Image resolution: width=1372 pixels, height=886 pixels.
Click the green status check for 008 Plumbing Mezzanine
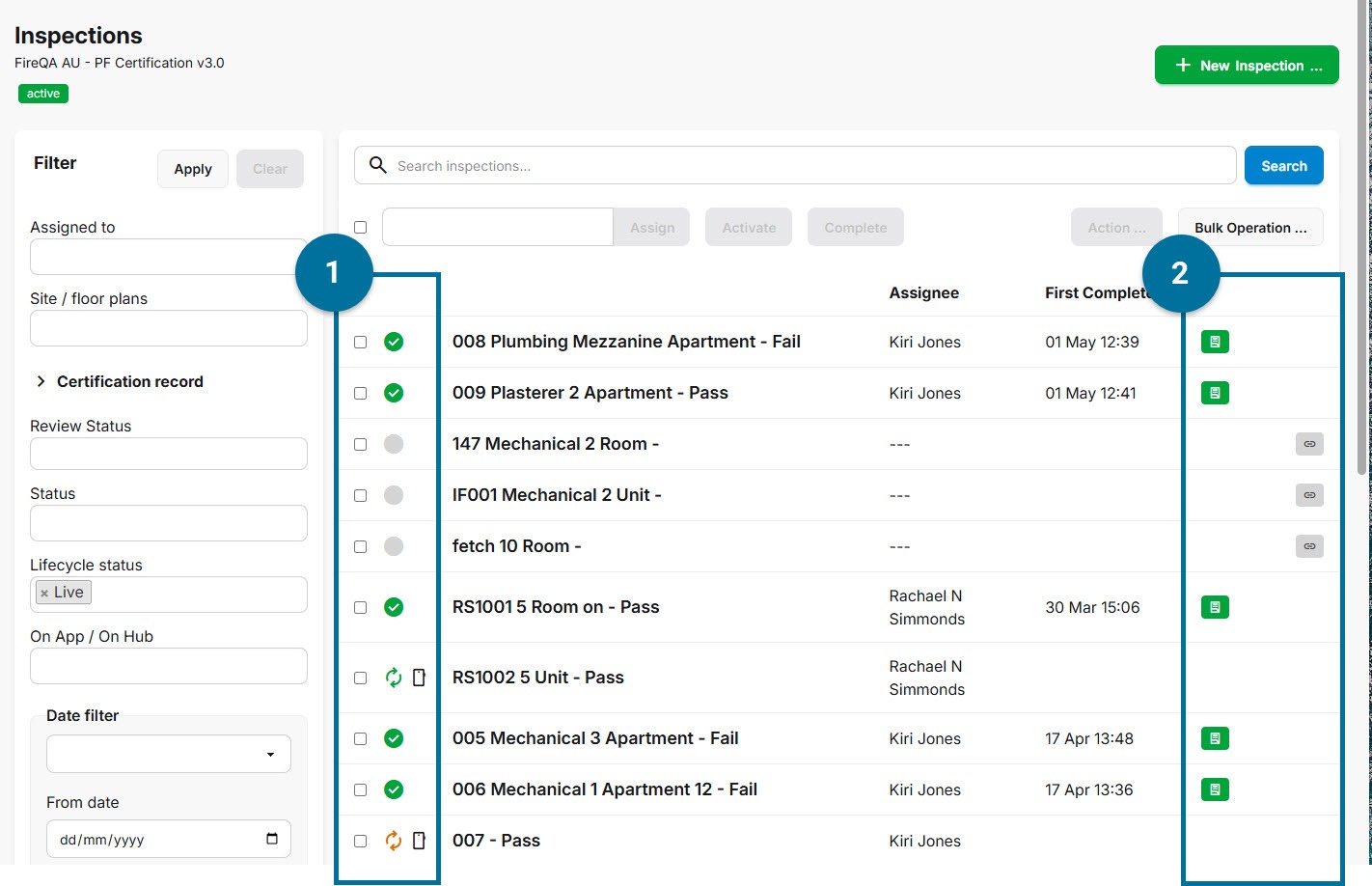pyautogui.click(x=394, y=342)
